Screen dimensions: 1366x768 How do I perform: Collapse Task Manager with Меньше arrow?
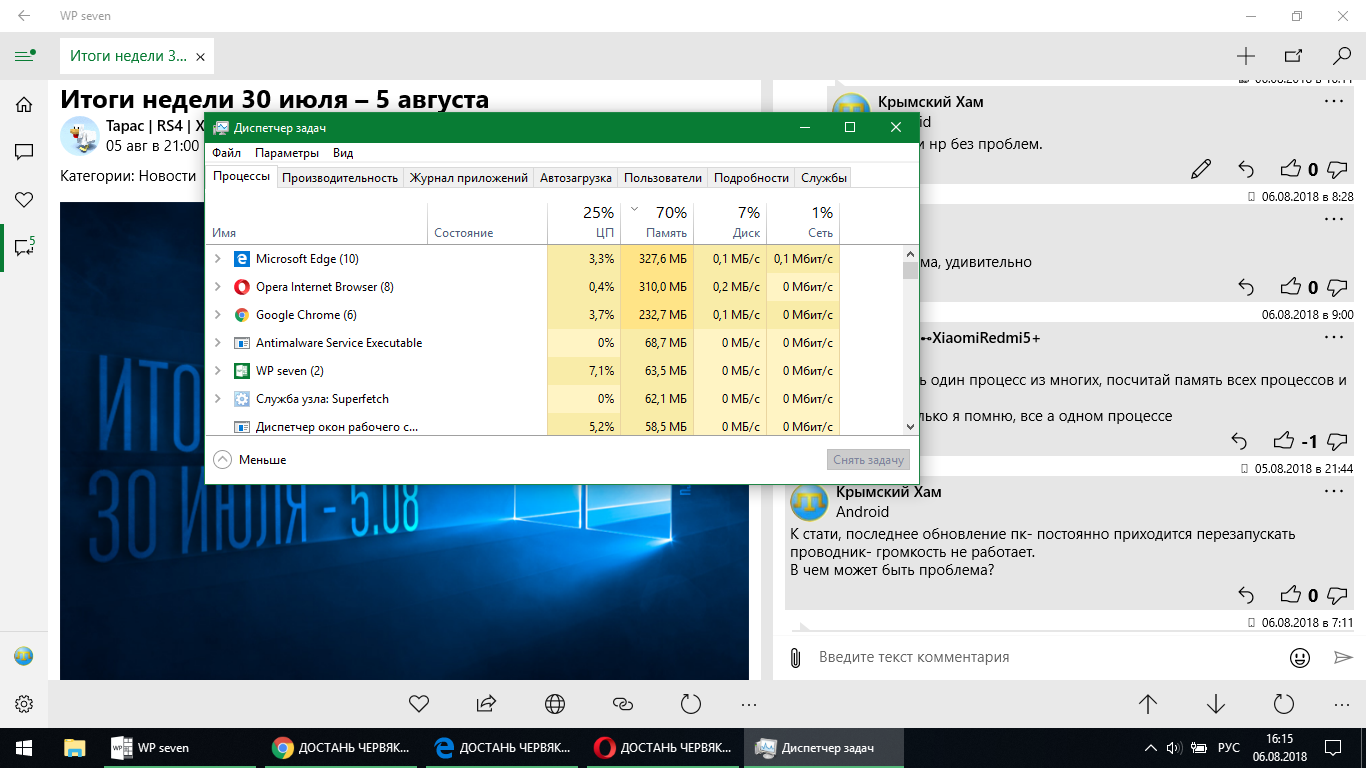pyautogui.click(x=223, y=459)
